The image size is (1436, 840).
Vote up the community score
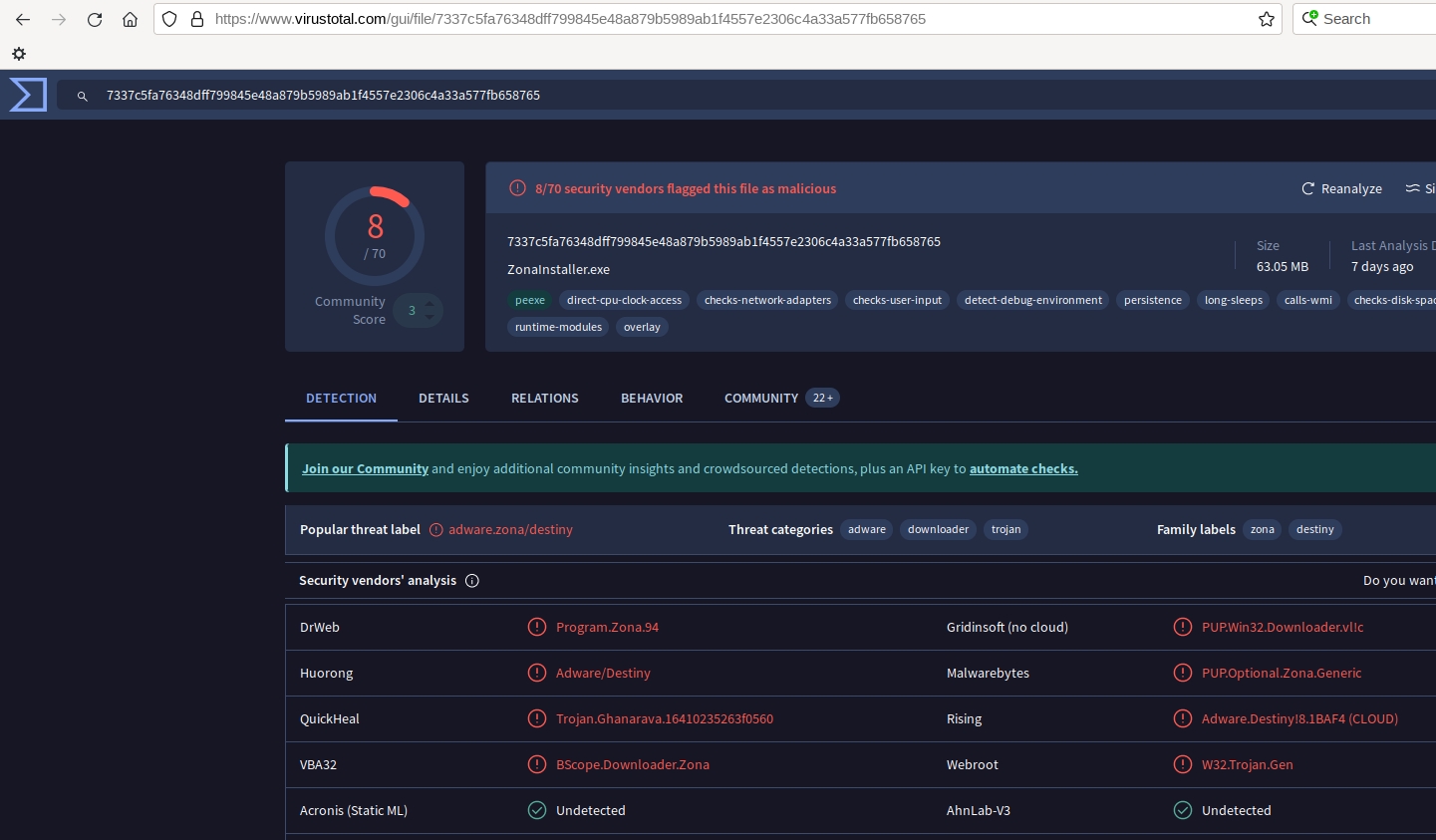coord(430,304)
